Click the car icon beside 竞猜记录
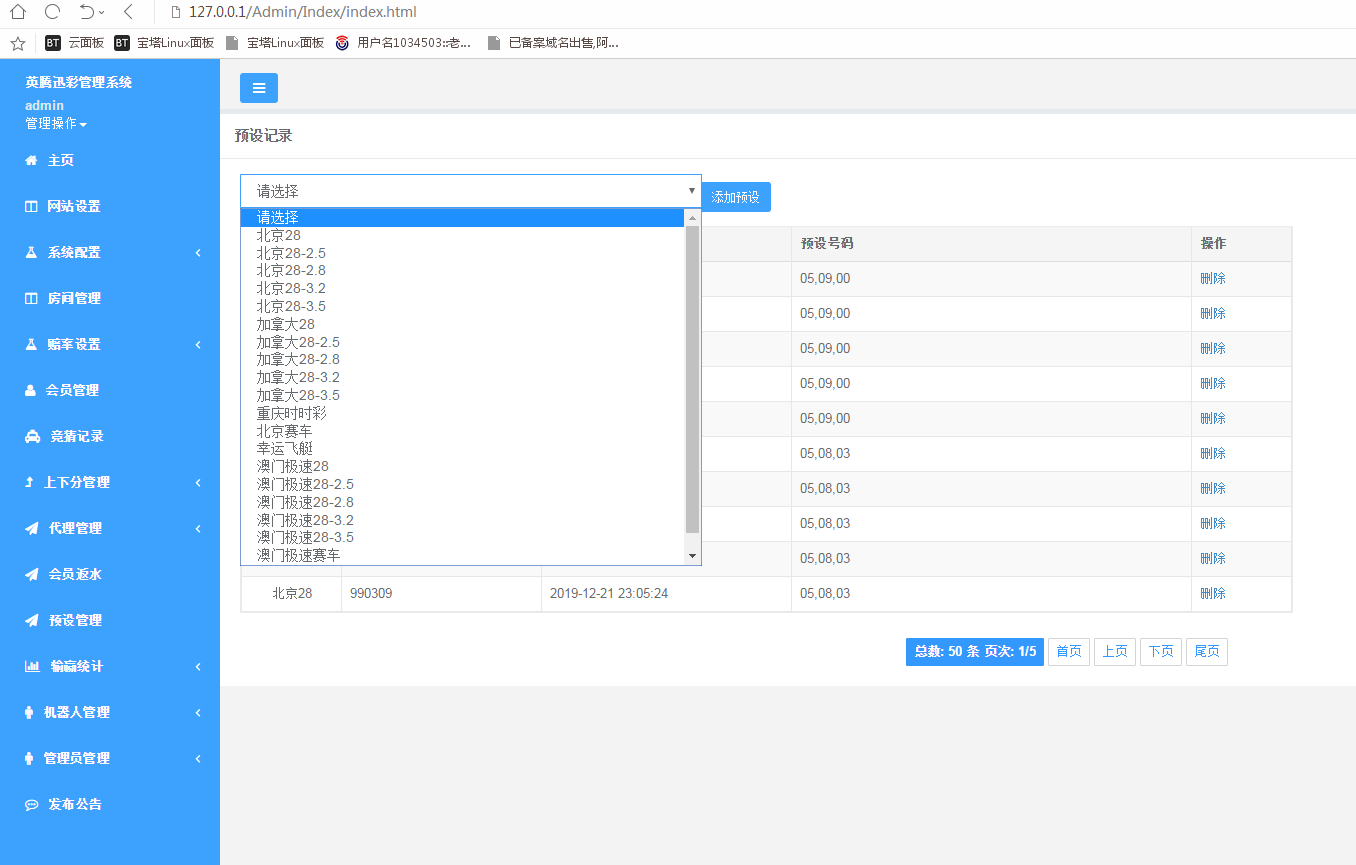This screenshot has width=1356, height=865. click(x=32, y=436)
